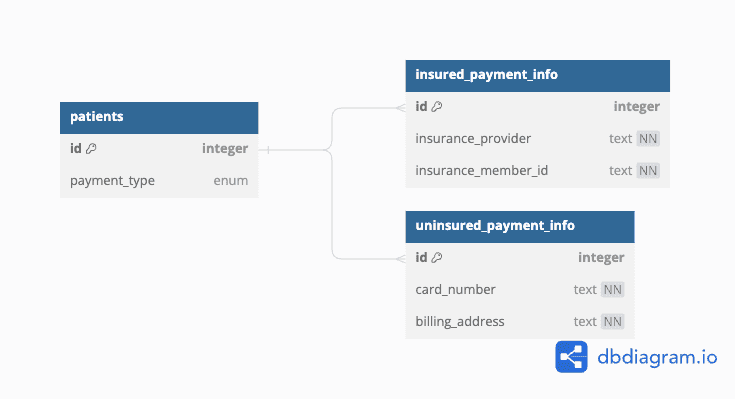The image size is (735, 399).
Task: Click the one-side tick mark near patients id
Action: 268,150
